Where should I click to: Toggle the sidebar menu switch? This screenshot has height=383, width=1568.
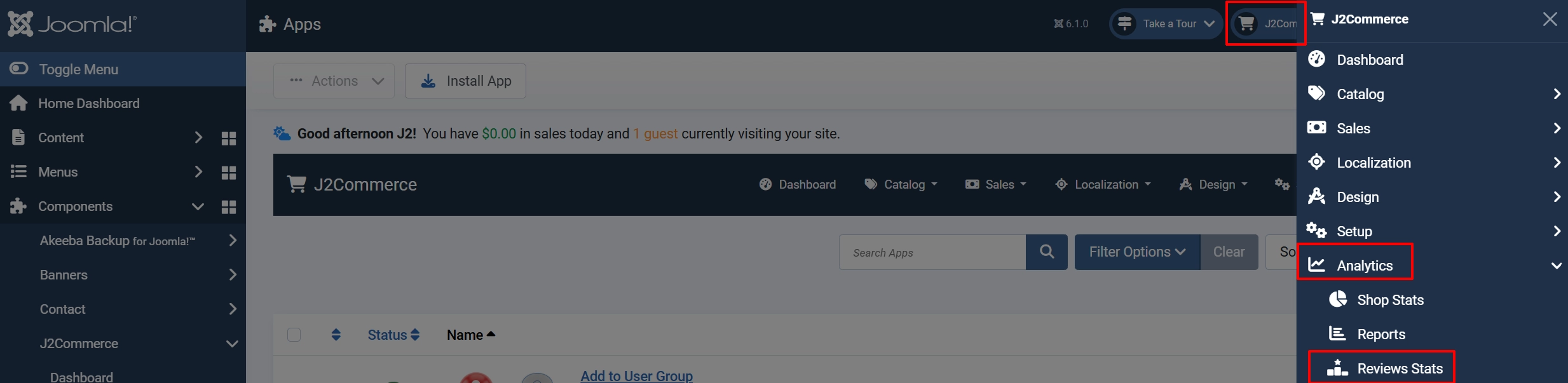19,69
